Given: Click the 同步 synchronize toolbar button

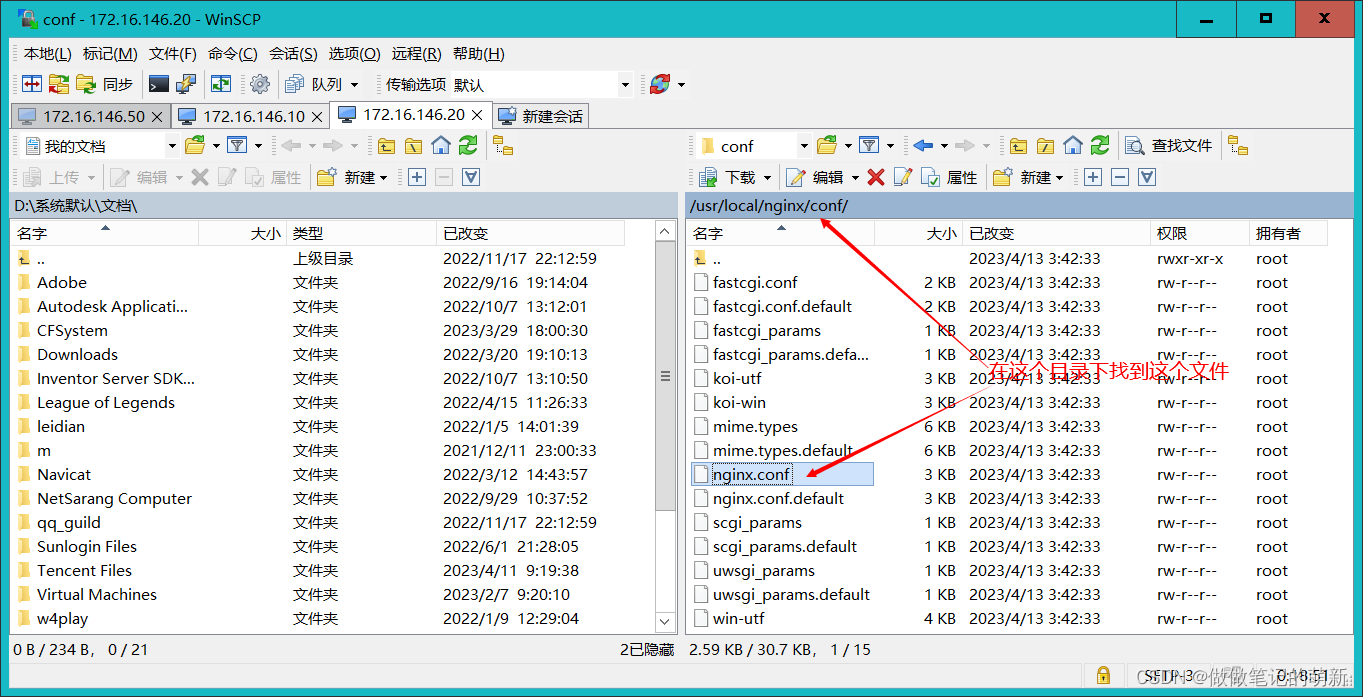Looking at the screenshot, I should [105, 84].
